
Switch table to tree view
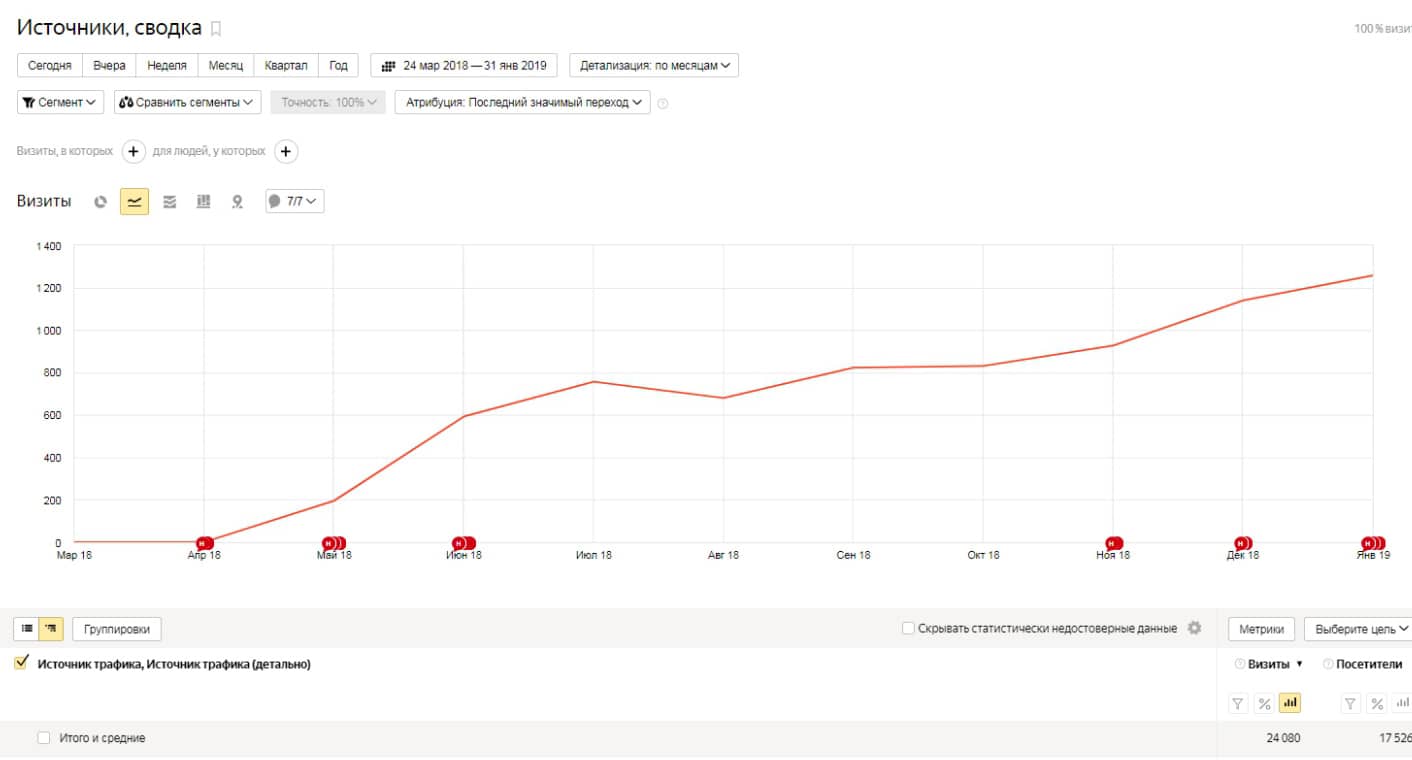[x=52, y=629]
